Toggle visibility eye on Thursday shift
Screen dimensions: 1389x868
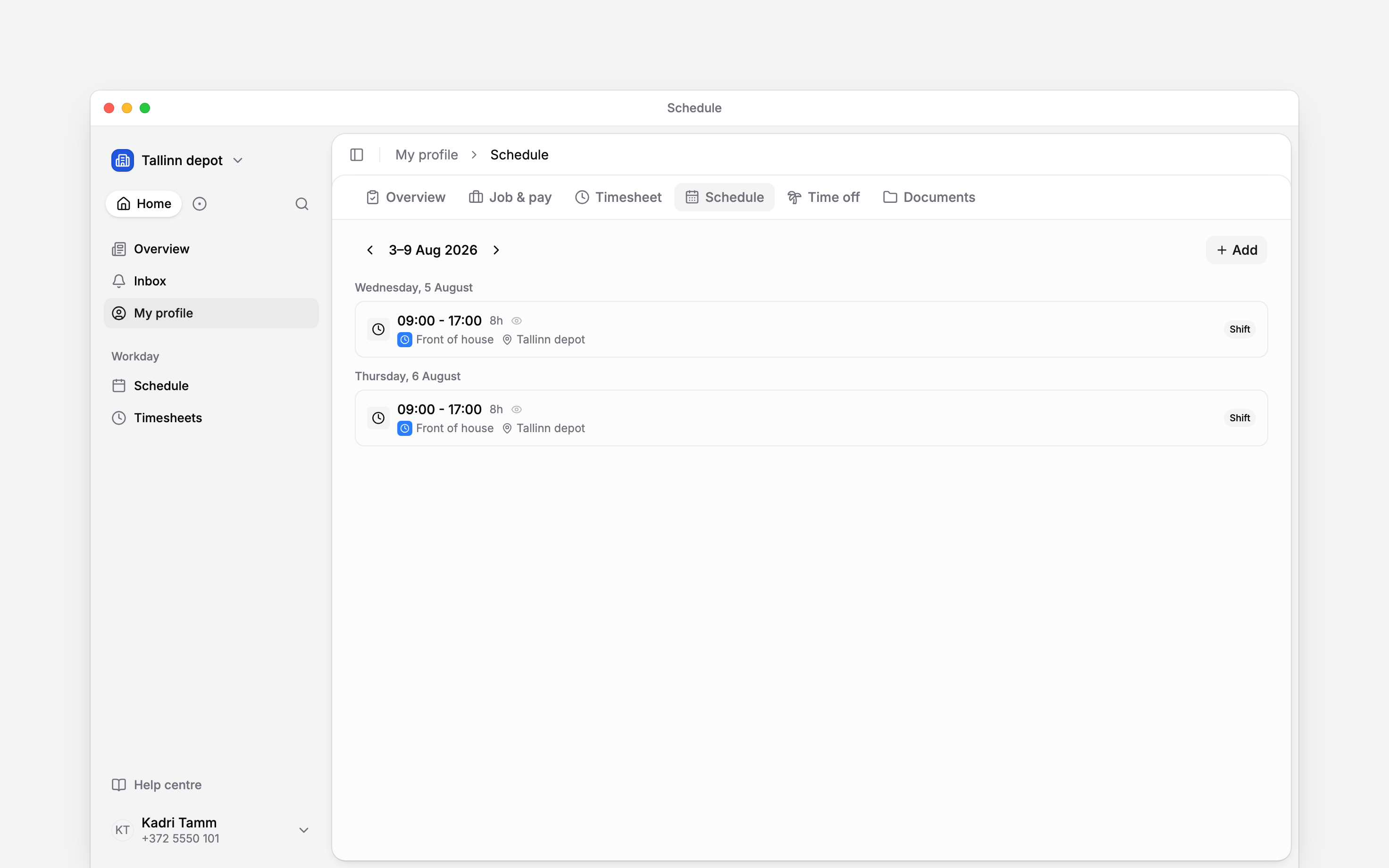pos(517,409)
